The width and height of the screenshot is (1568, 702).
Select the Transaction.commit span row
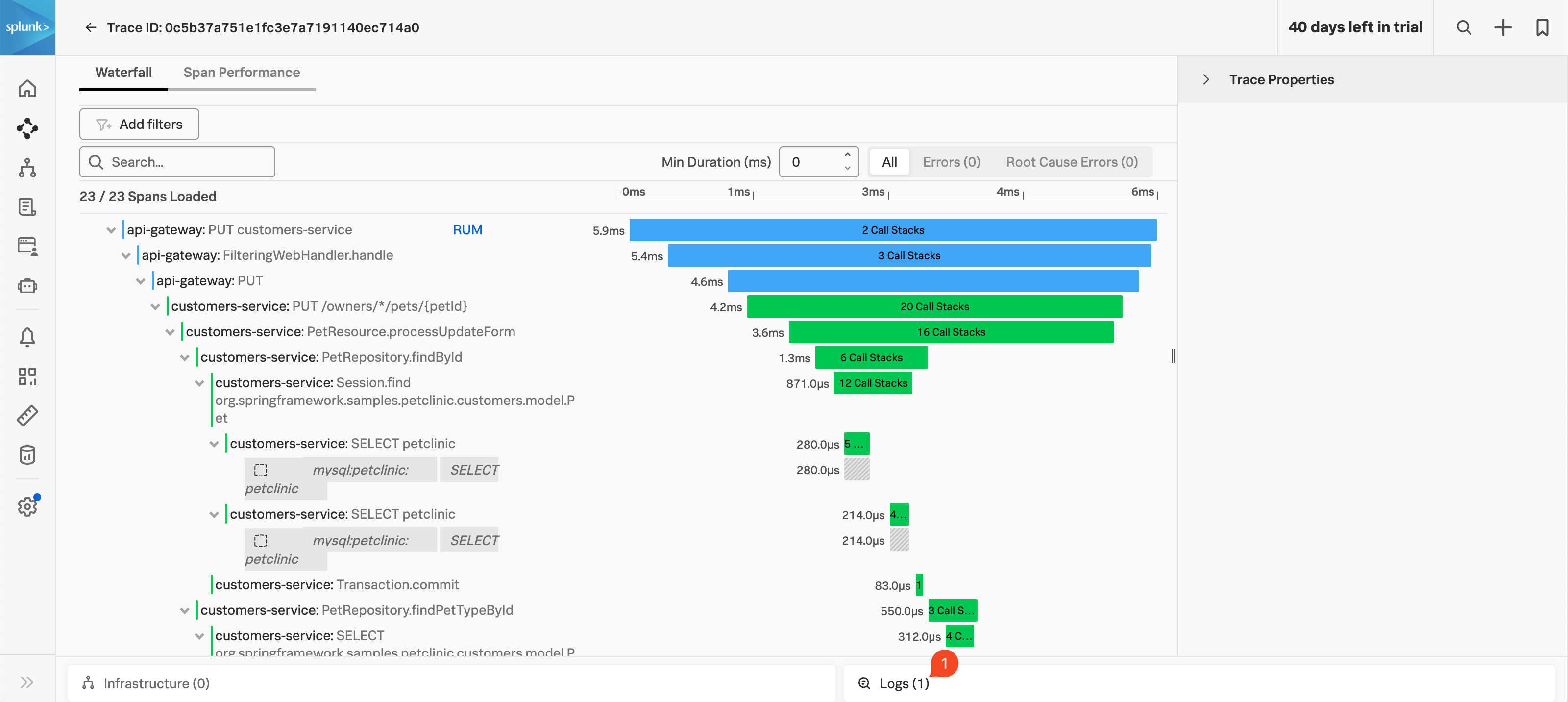(x=337, y=585)
